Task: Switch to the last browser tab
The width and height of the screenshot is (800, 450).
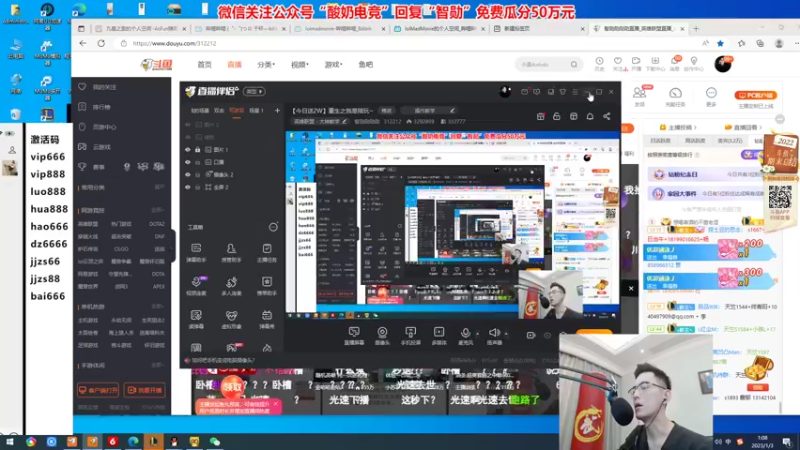Action: pyautogui.click(x=640, y=29)
